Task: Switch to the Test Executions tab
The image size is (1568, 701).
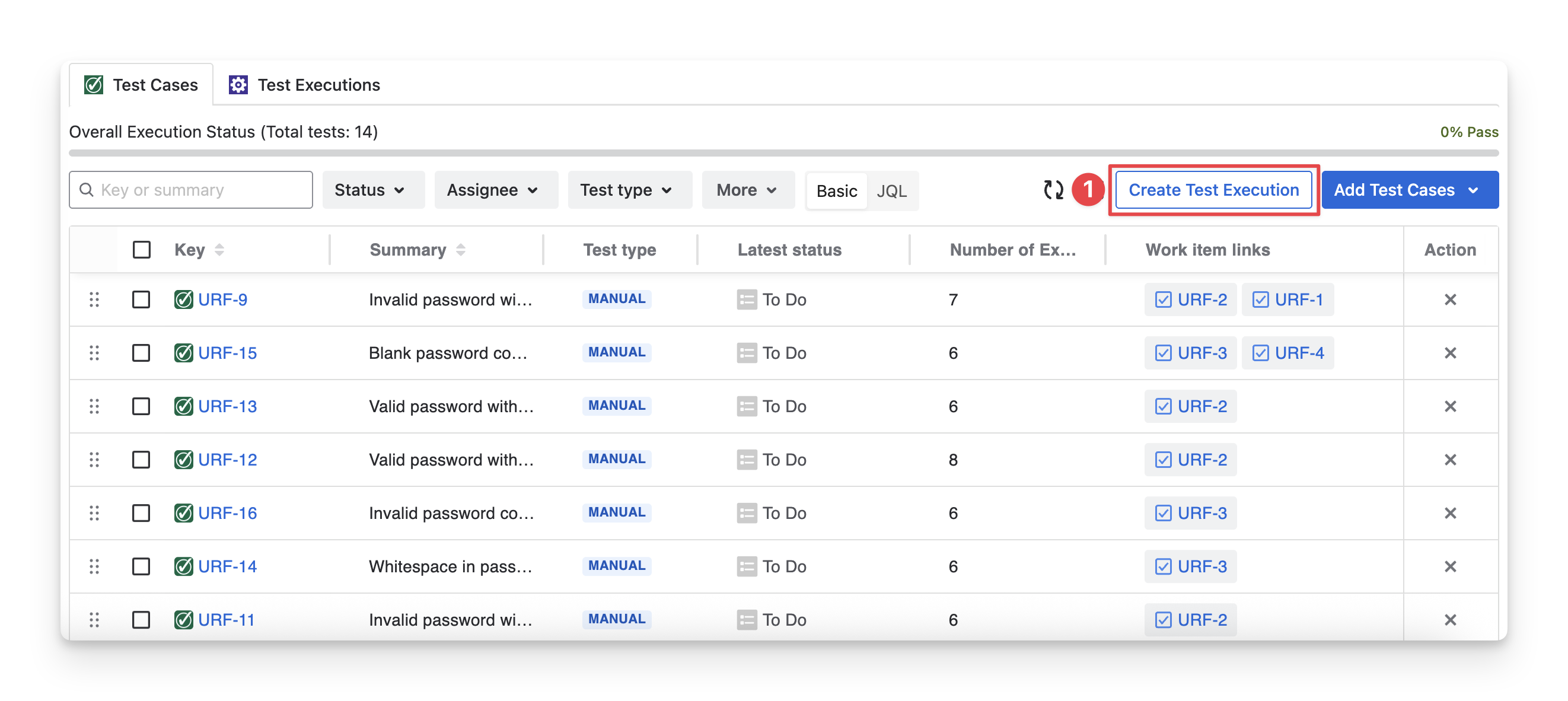Action: point(304,85)
